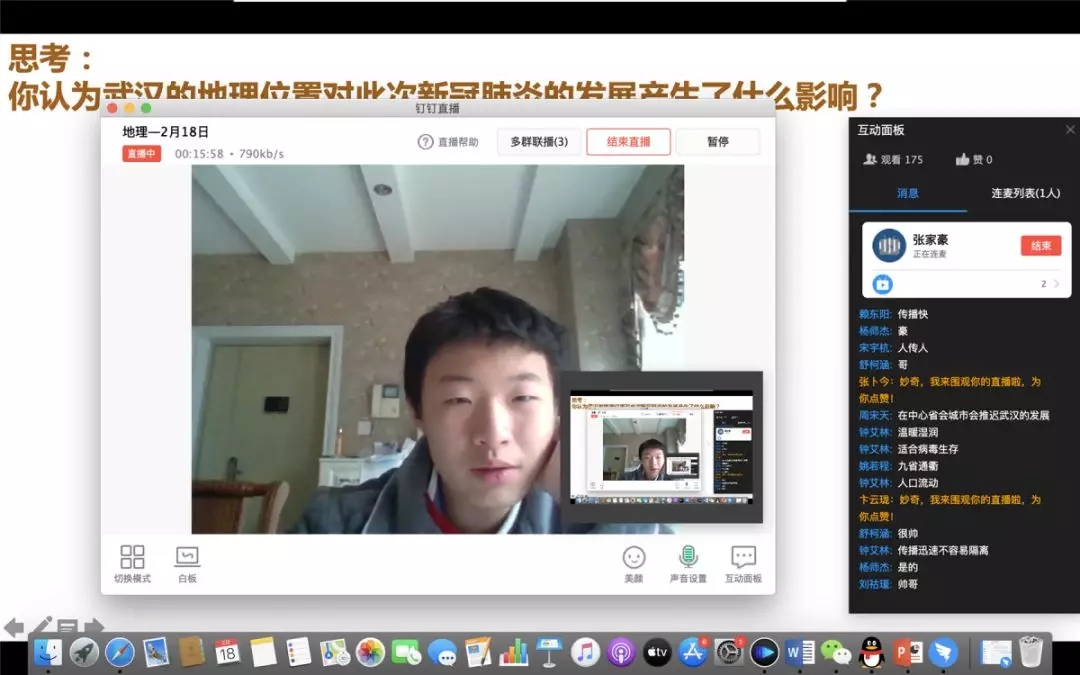The width and height of the screenshot is (1080, 675).
Task: Open 声音设置 microphone settings
Action: [x=688, y=558]
